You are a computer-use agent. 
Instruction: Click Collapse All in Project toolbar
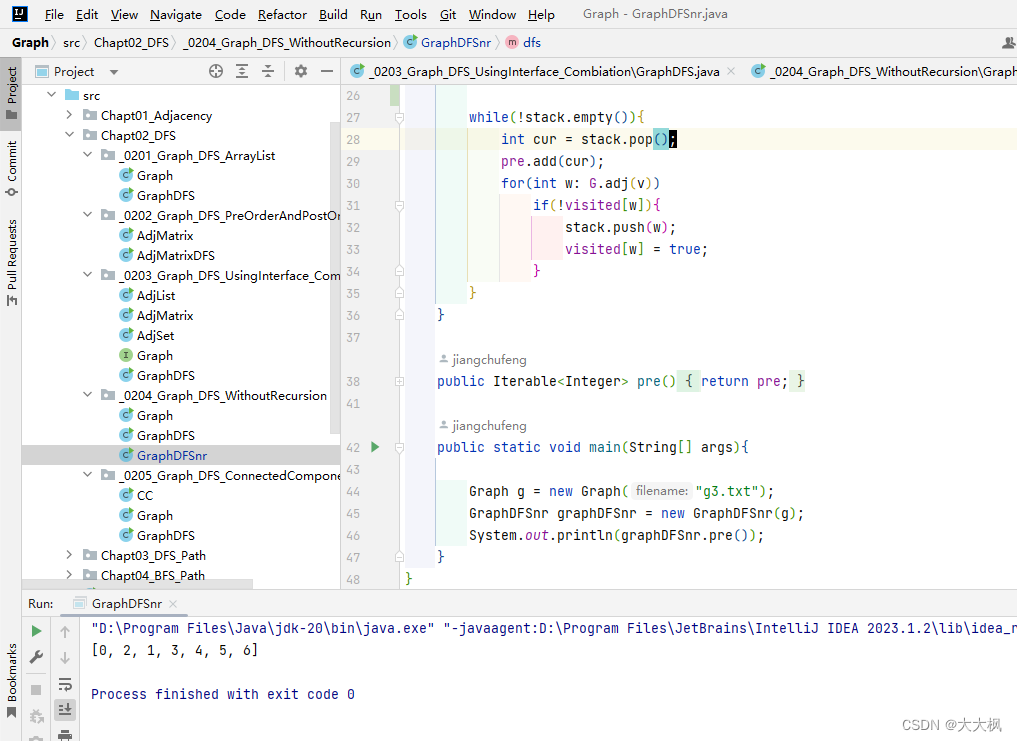pos(268,71)
